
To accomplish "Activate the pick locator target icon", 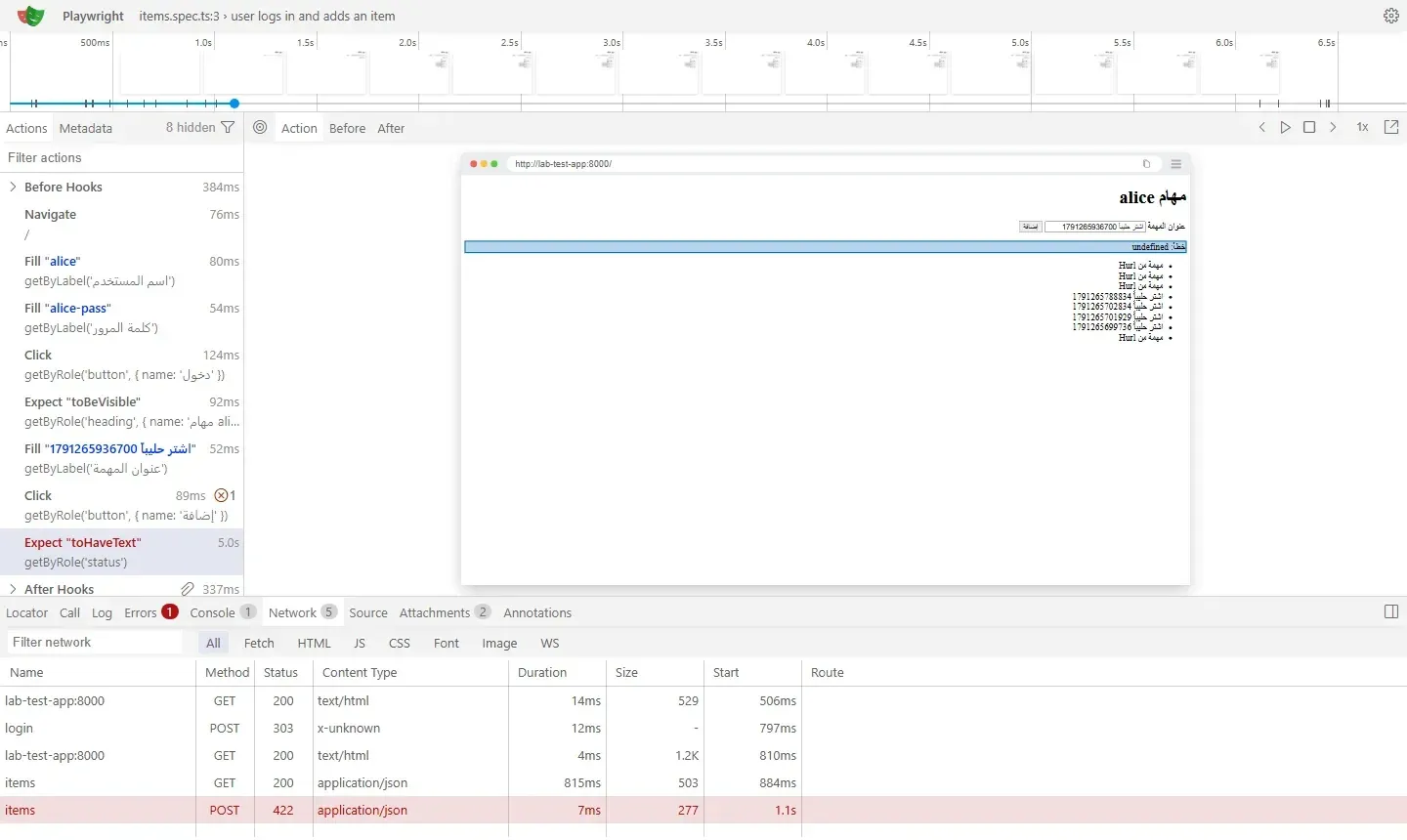I will pos(260,127).
